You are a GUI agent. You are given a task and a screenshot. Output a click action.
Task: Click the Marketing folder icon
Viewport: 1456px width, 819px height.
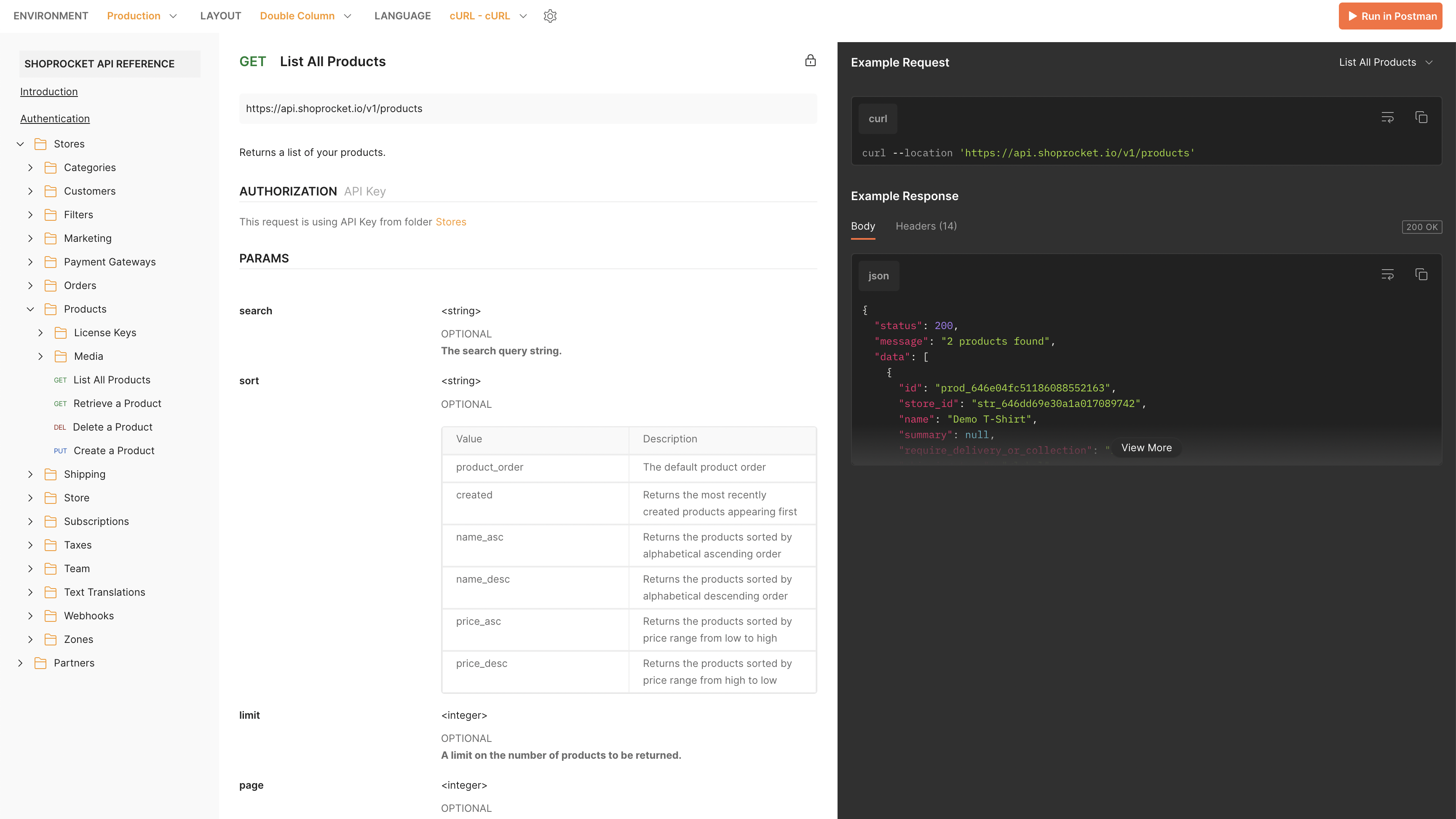[51, 238]
